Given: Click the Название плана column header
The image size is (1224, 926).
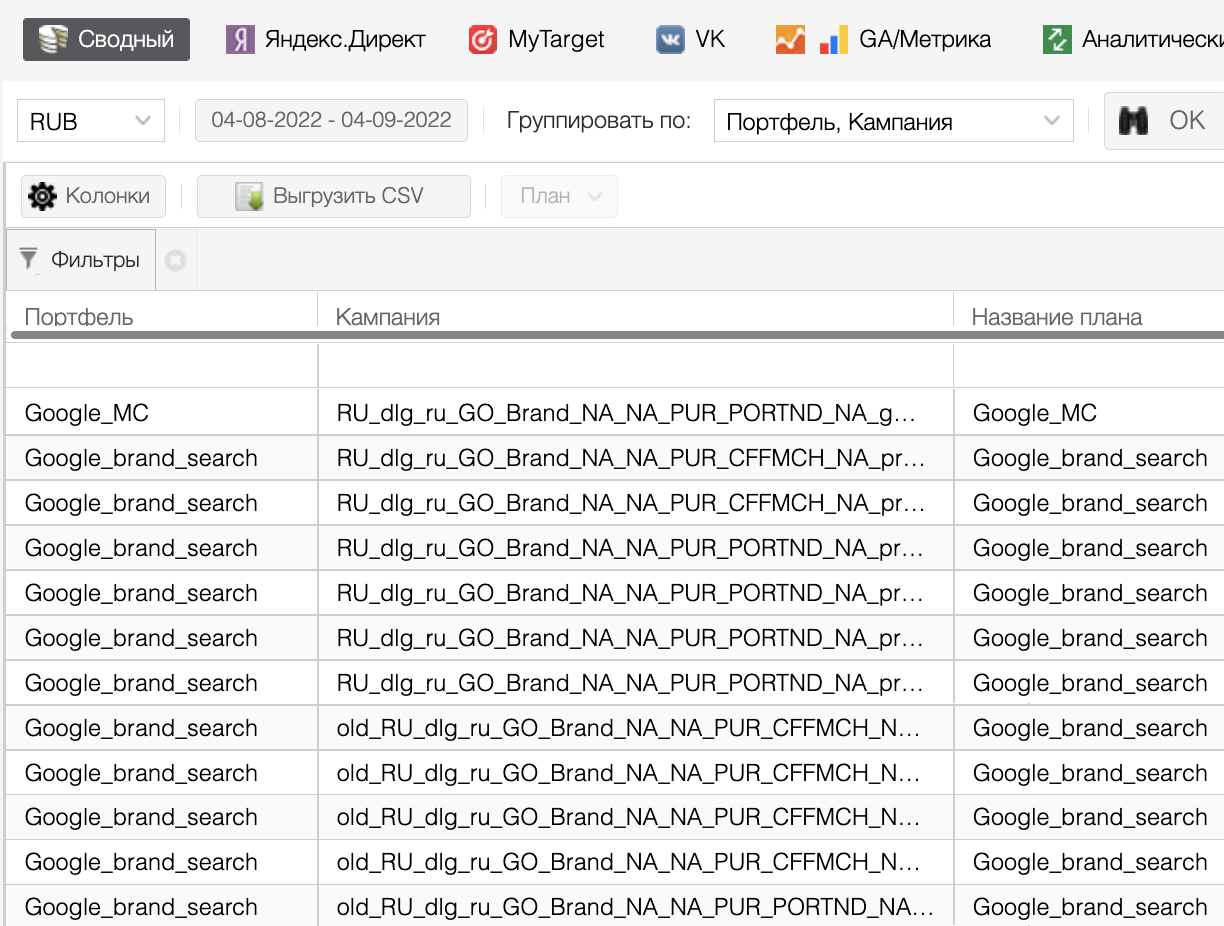Looking at the screenshot, I should 1057,317.
